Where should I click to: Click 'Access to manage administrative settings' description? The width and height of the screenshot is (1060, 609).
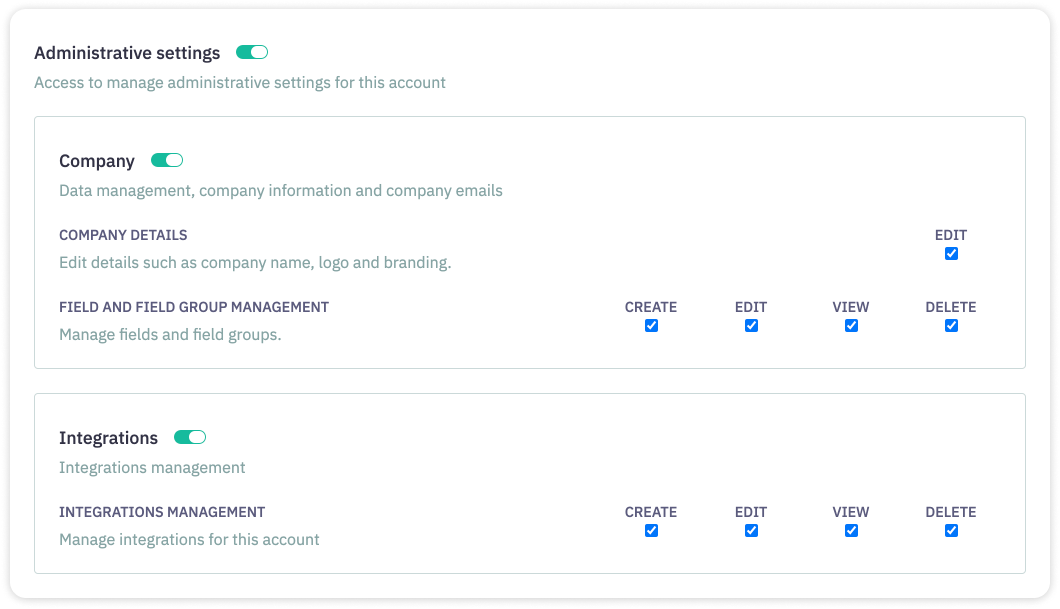click(x=240, y=82)
